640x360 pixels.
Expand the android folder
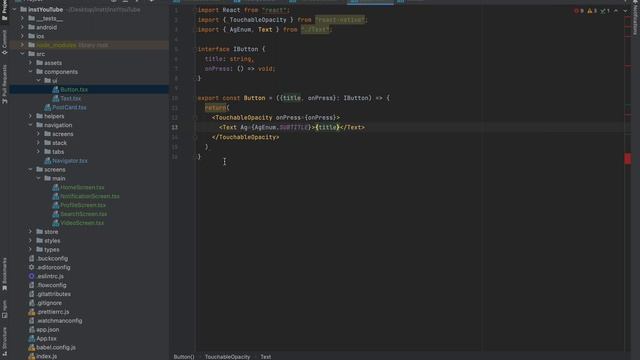(22, 27)
